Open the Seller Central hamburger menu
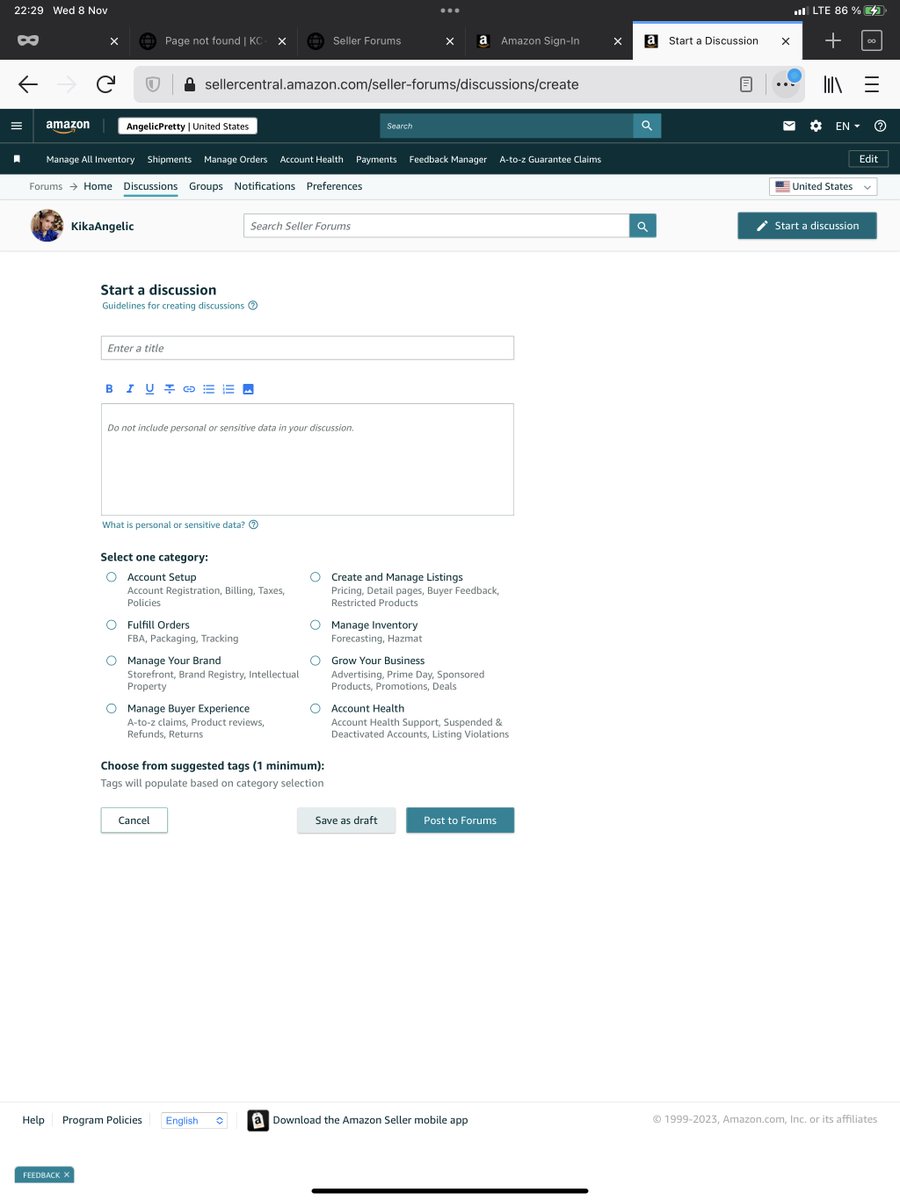The image size is (900, 1200). [16, 126]
